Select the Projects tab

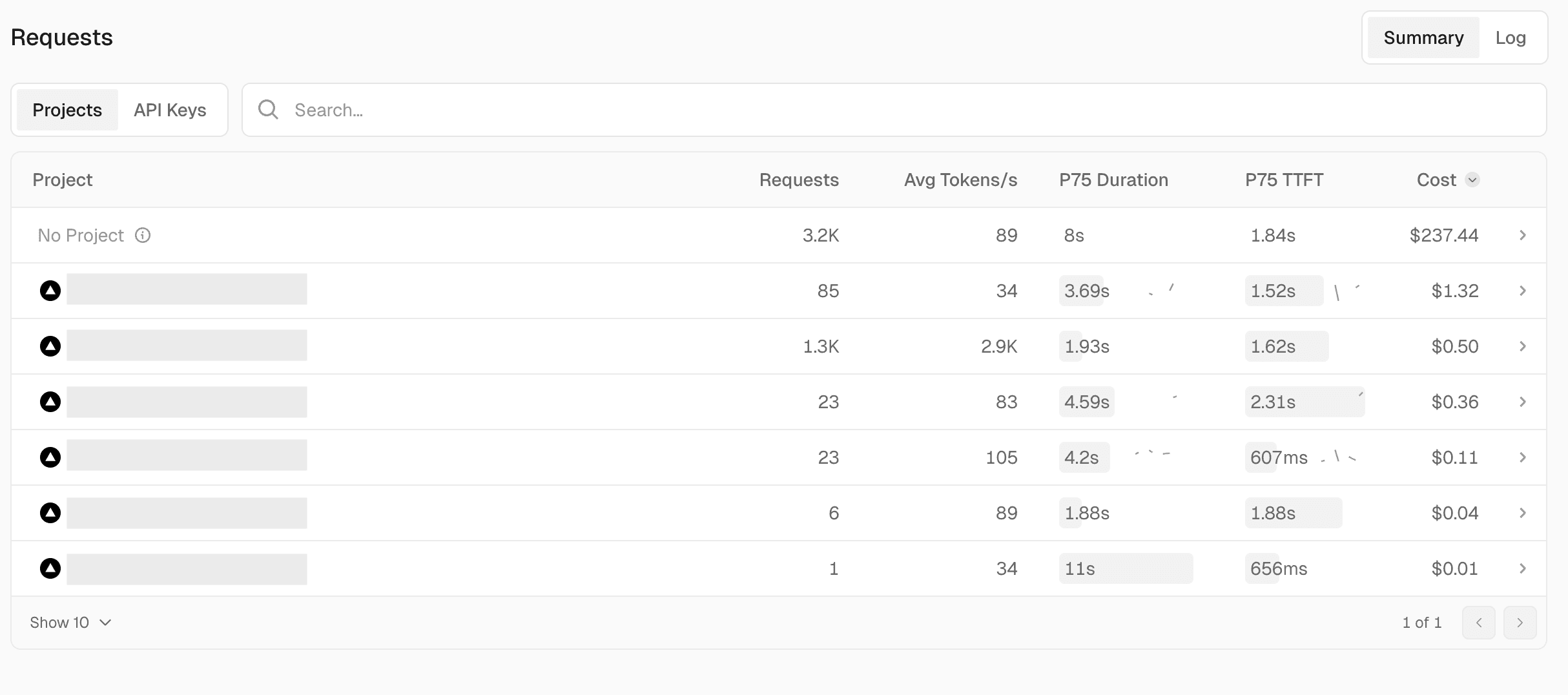pos(67,110)
